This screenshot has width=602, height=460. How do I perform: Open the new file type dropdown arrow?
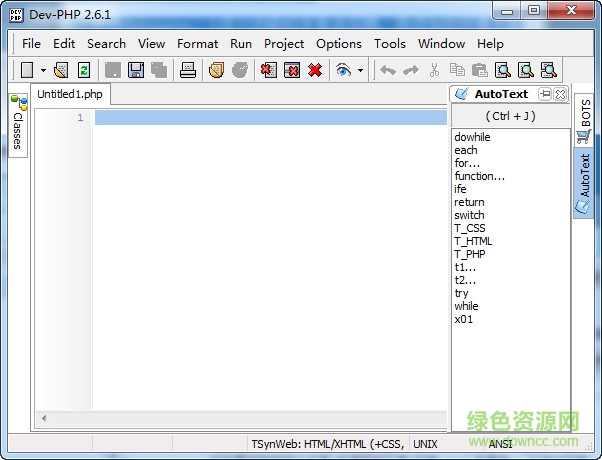coord(43,70)
